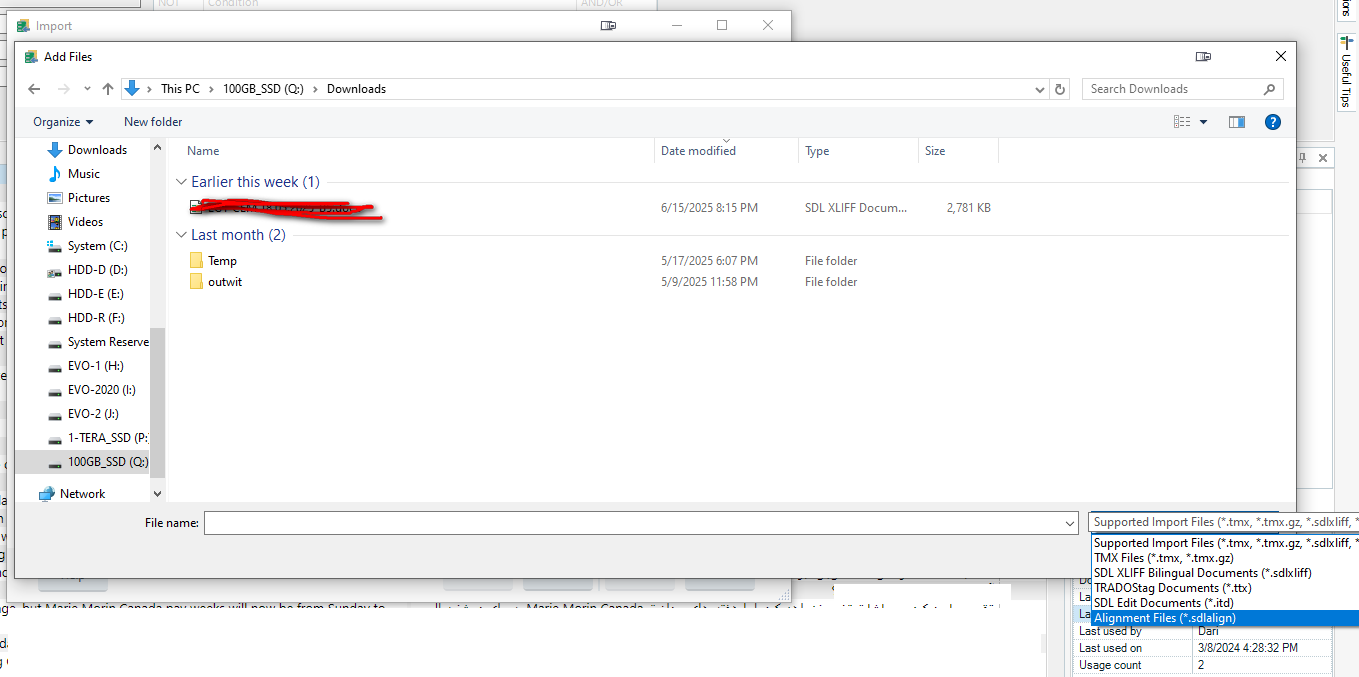The width and height of the screenshot is (1359, 677).
Task: Toggle the preview pane
Action: pos(1237,122)
